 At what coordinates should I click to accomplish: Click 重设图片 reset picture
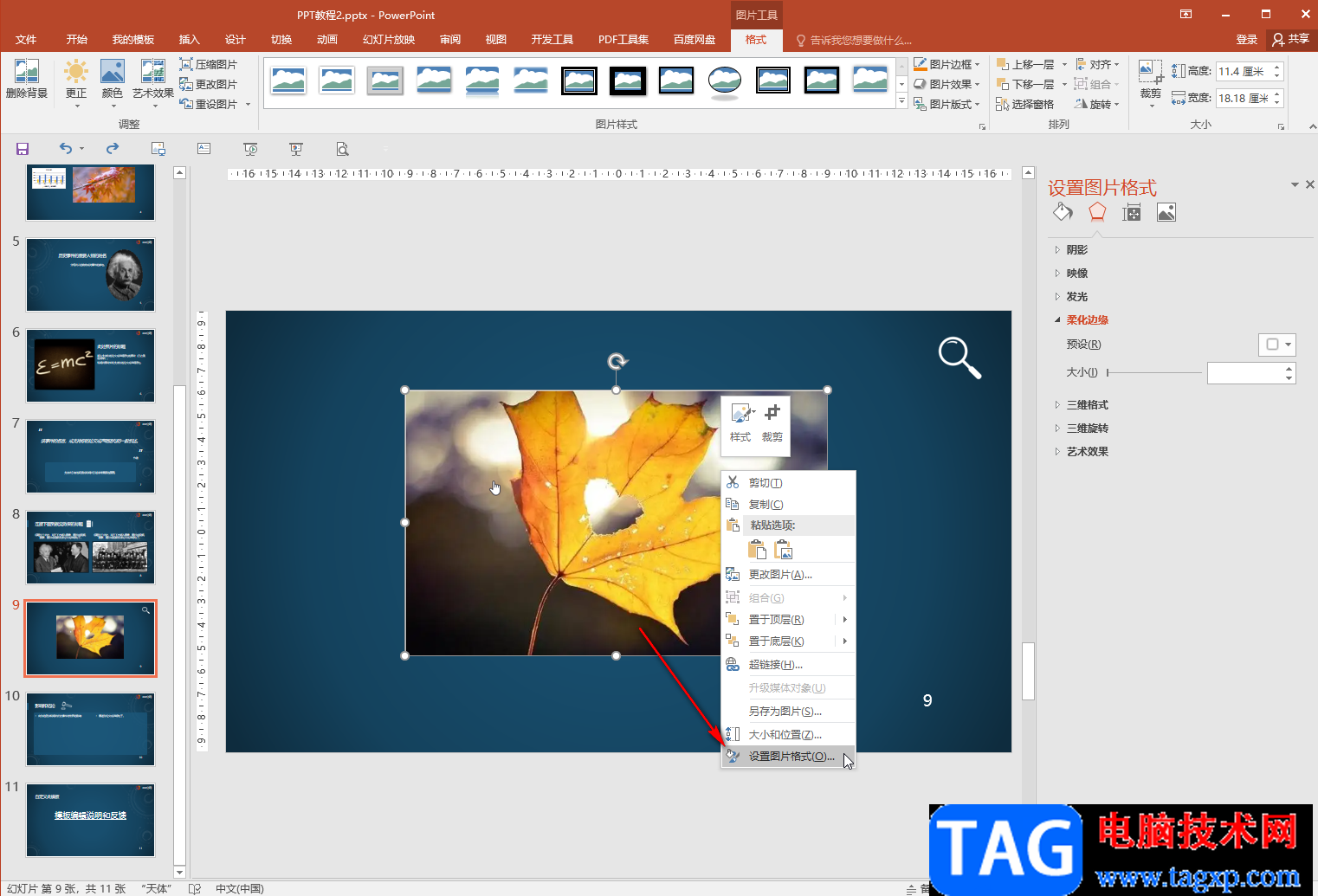point(208,104)
